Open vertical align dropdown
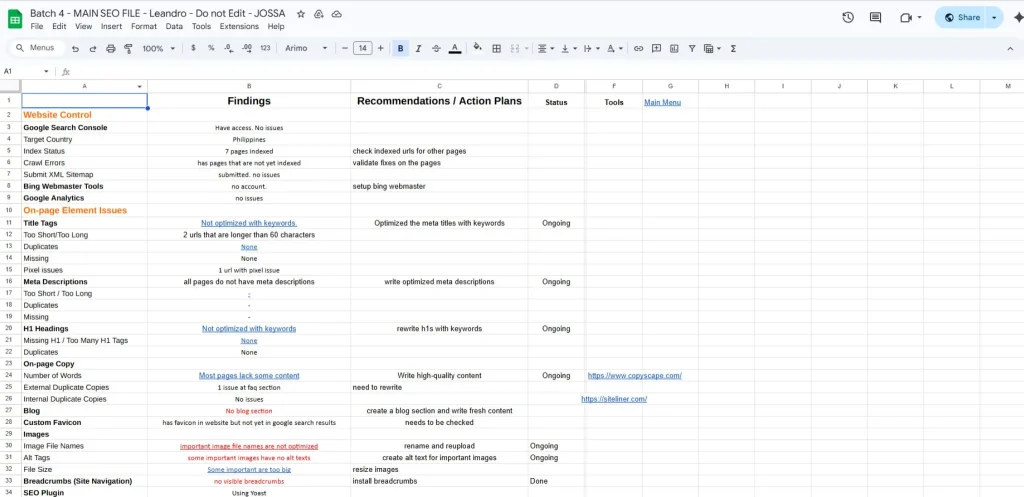Viewport: 1024px width, 497px height. tap(569, 48)
